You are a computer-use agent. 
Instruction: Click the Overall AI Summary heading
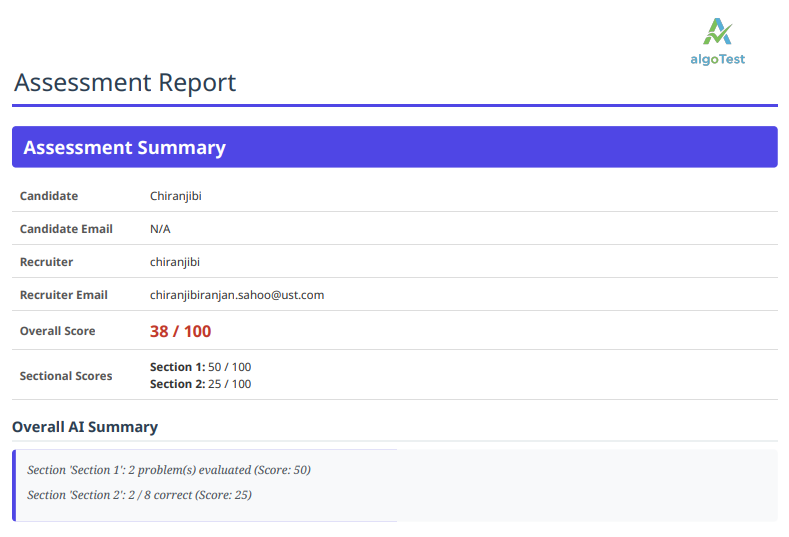coord(85,427)
